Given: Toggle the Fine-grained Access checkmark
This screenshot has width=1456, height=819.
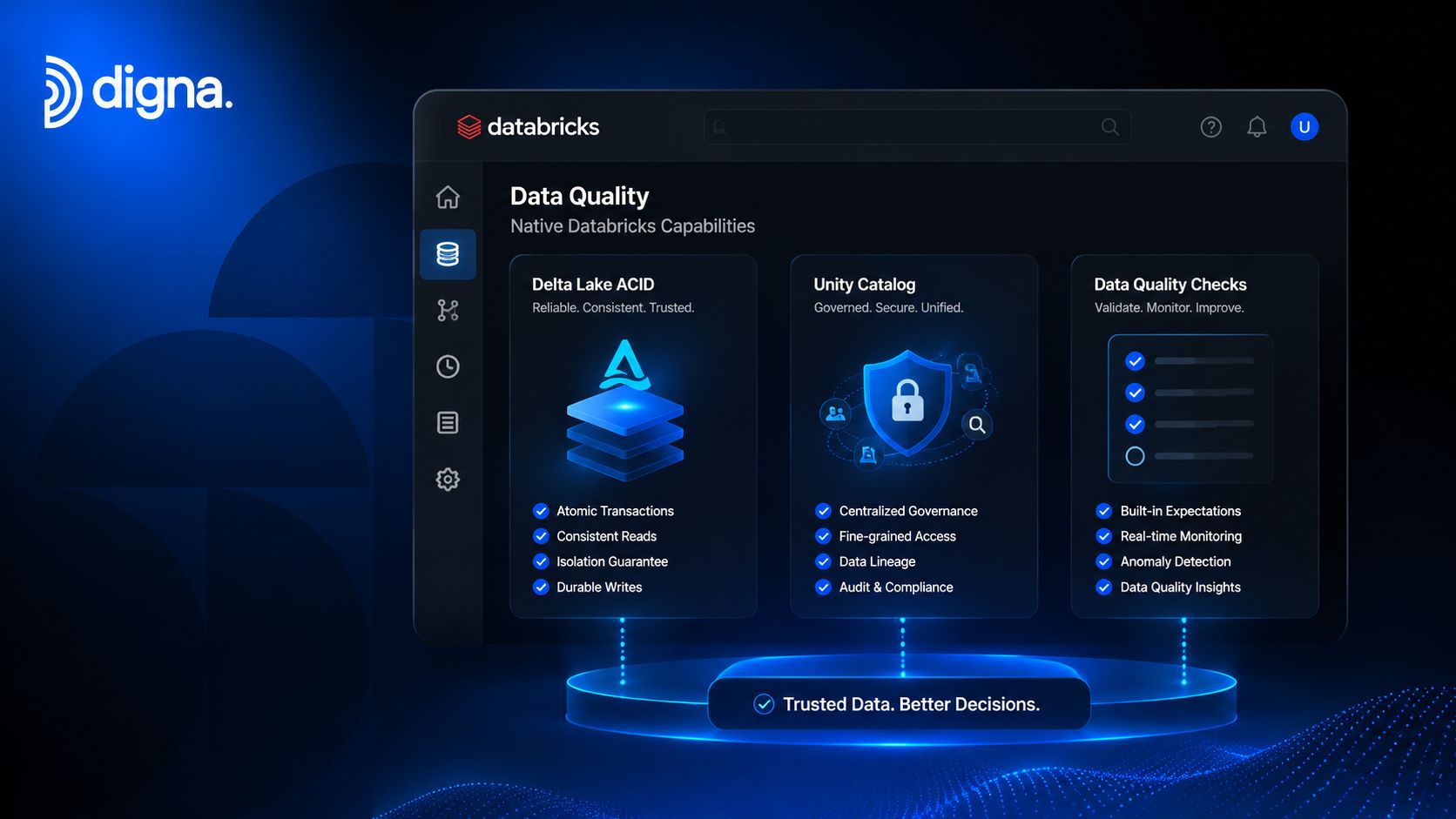Looking at the screenshot, I should click(823, 536).
